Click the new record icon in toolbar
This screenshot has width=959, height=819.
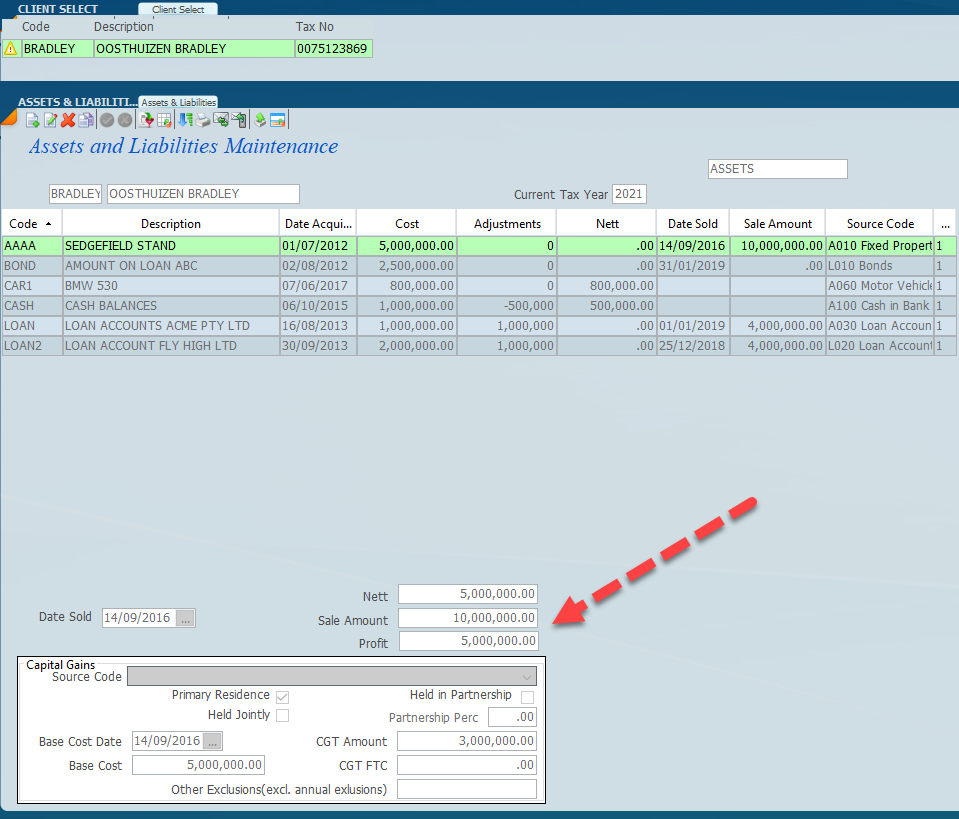[x=32, y=121]
